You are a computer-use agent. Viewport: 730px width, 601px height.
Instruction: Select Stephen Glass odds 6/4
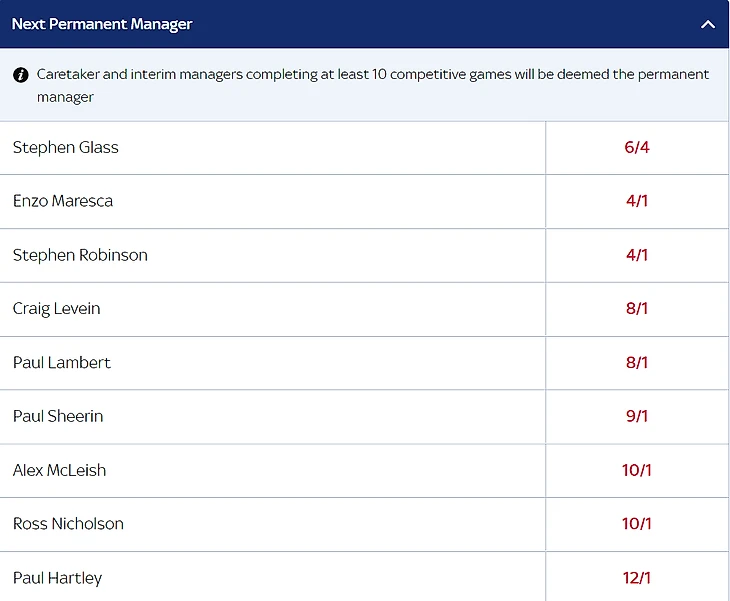pos(637,148)
